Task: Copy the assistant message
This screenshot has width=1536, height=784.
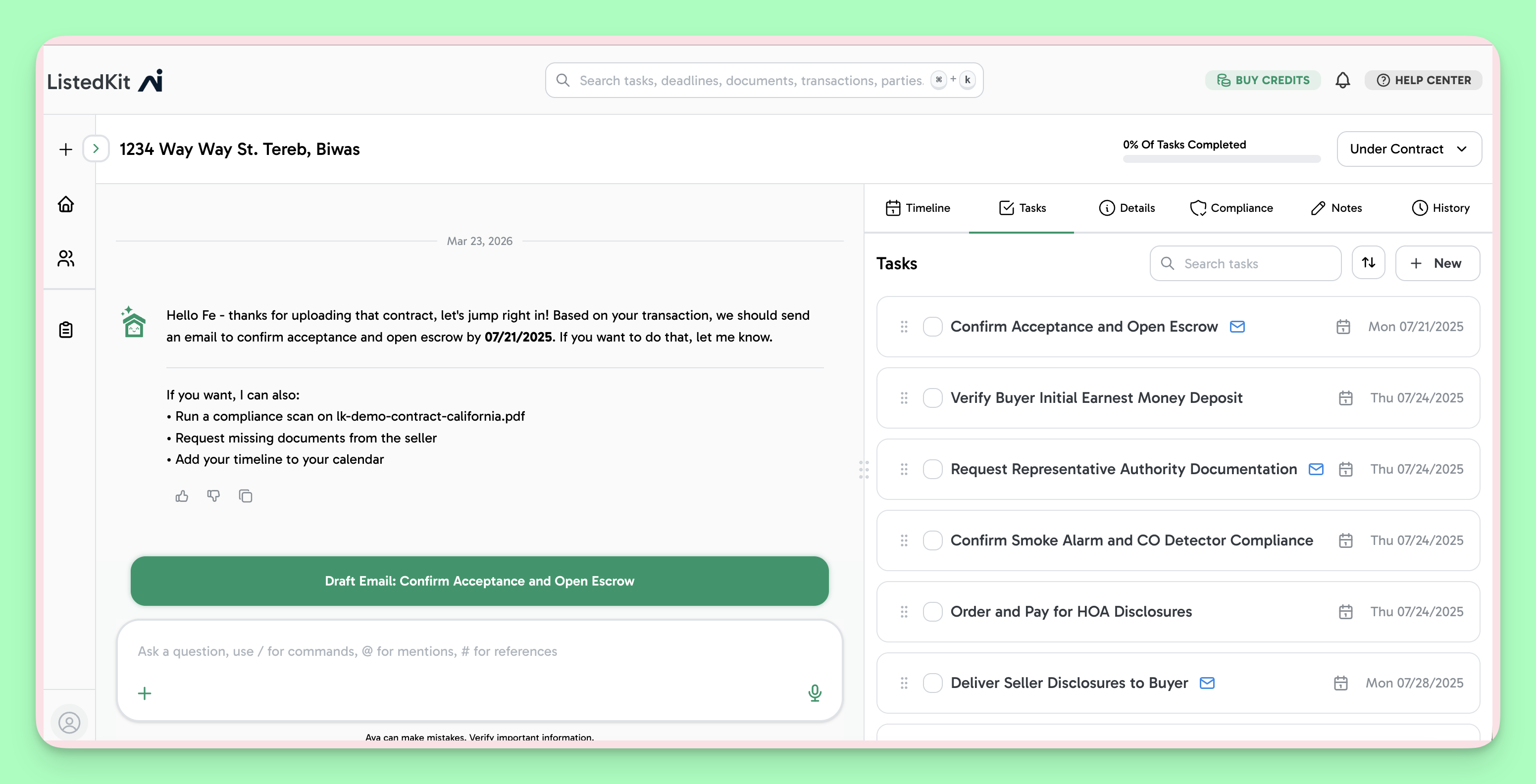Action: coord(245,496)
